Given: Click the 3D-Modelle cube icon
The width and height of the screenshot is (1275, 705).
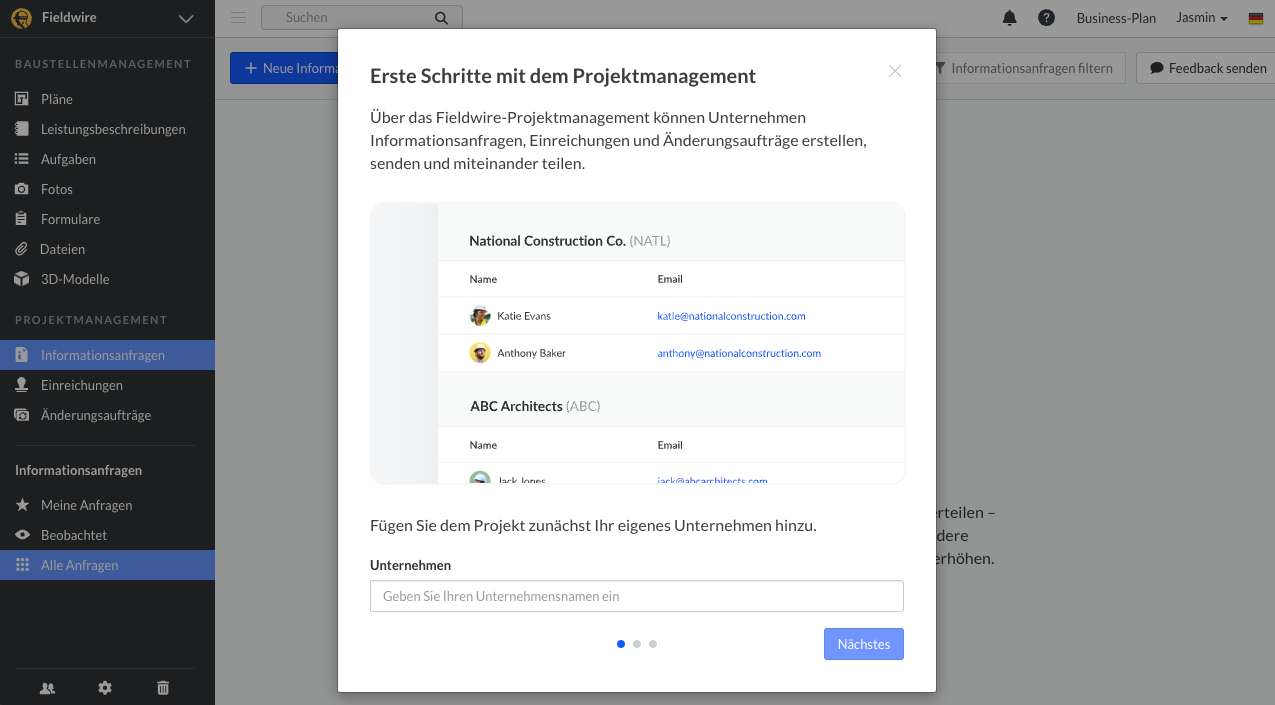Looking at the screenshot, I should pos(21,279).
